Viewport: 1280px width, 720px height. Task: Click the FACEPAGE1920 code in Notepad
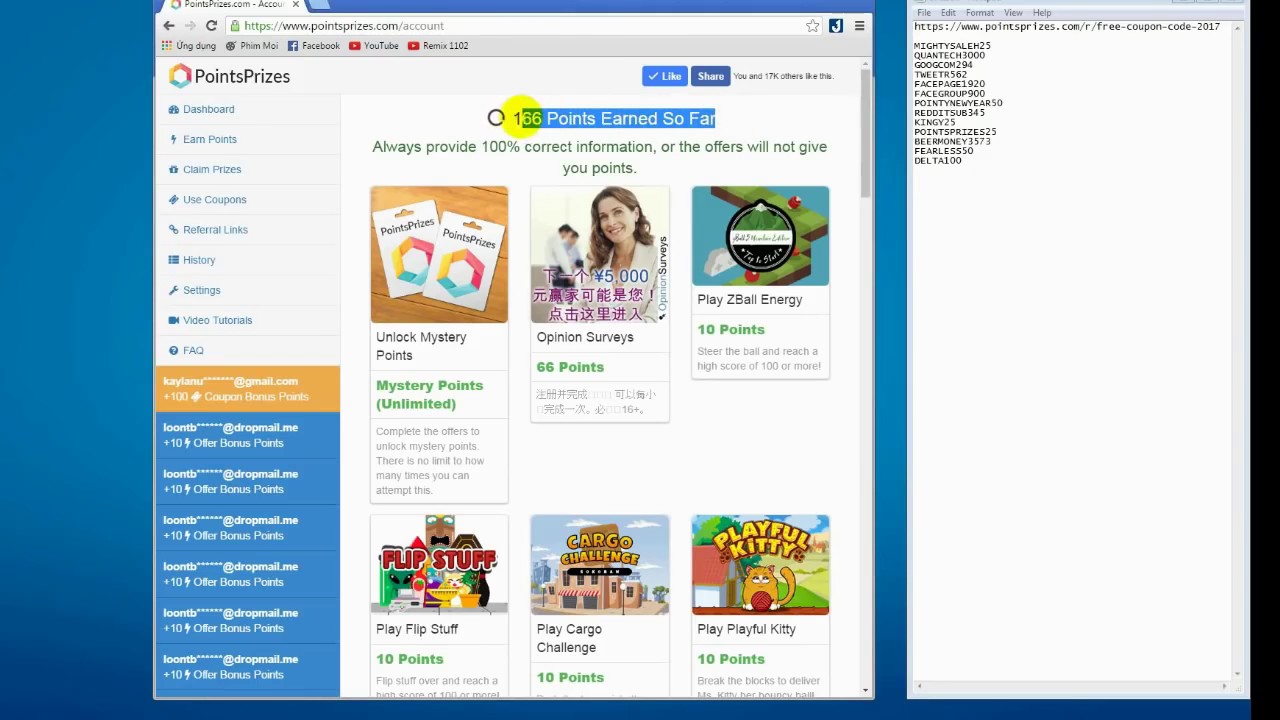point(949,84)
